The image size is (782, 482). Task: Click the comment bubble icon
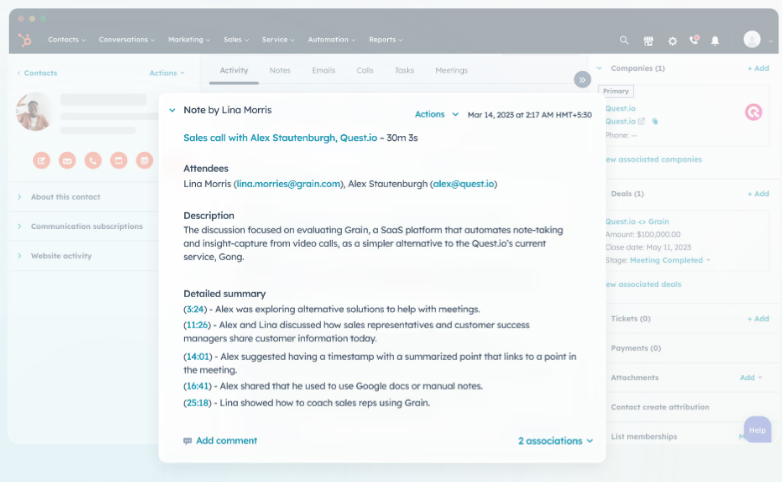pos(188,441)
